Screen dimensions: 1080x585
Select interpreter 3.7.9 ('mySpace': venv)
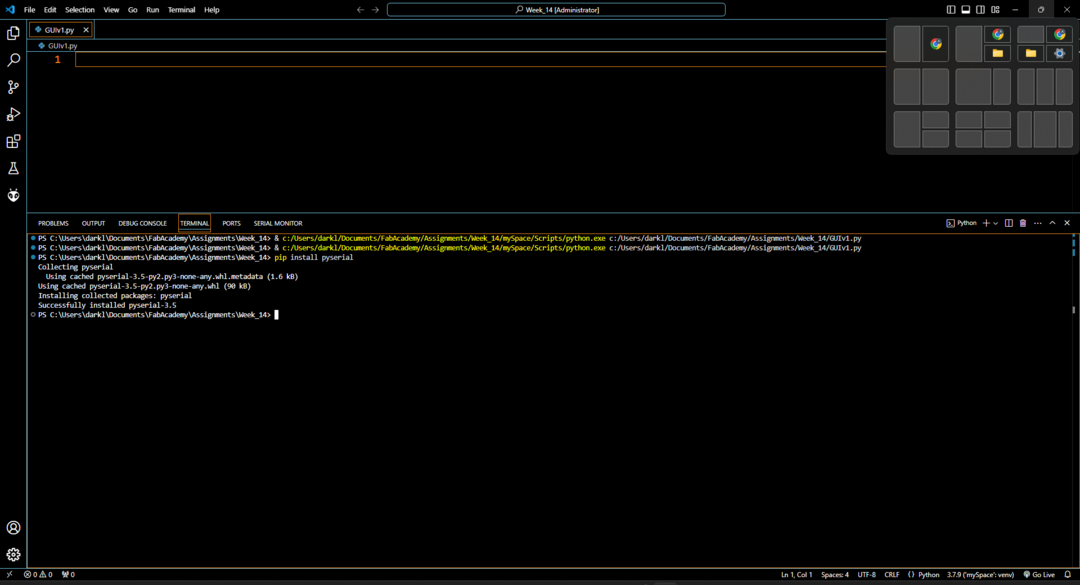[980, 575]
